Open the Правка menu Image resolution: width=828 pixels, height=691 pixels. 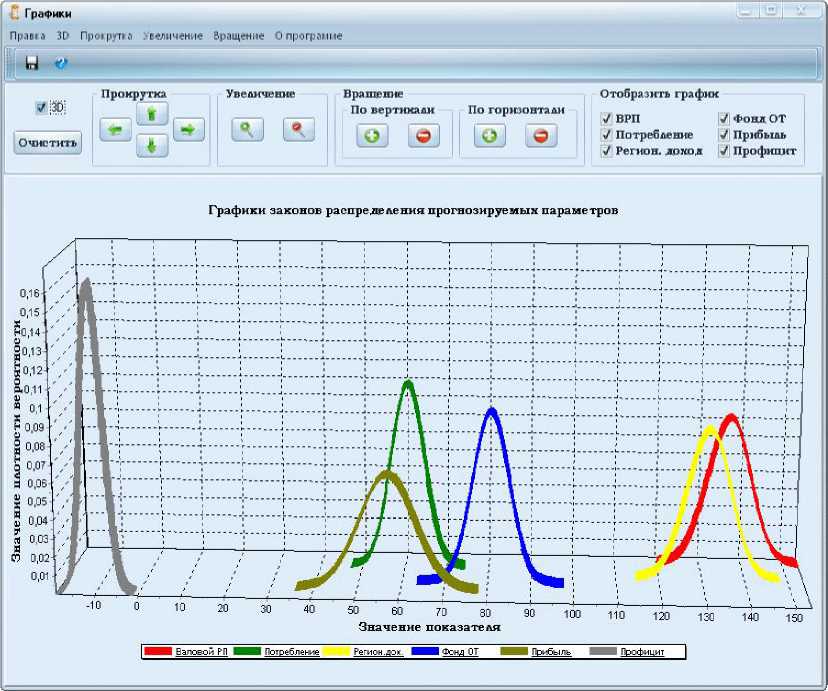pyautogui.click(x=27, y=36)
